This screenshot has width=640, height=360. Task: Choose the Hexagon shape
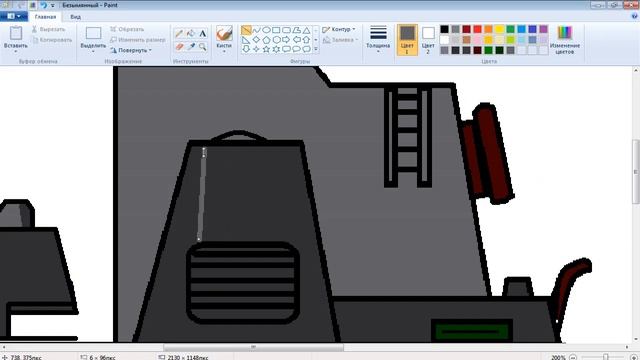(x=276, y=40)
